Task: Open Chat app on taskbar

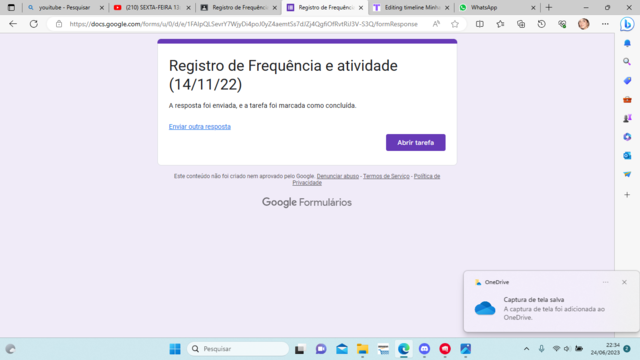Action: tap(321, 349)
